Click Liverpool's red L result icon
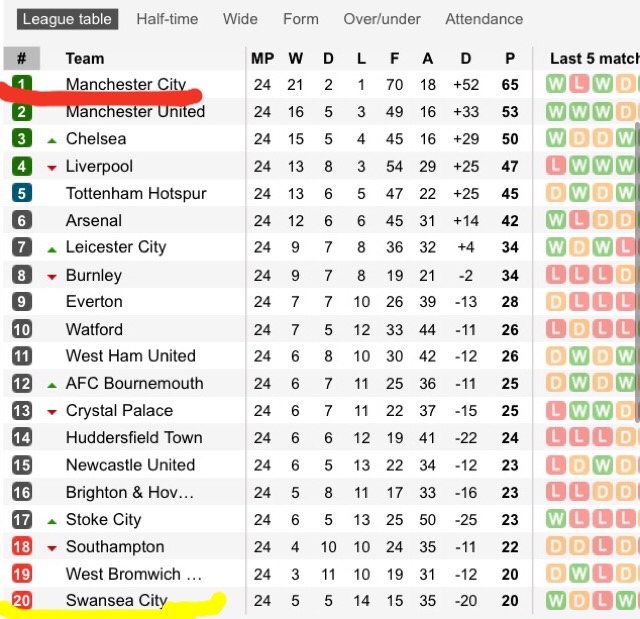 (x=556, y=166)
